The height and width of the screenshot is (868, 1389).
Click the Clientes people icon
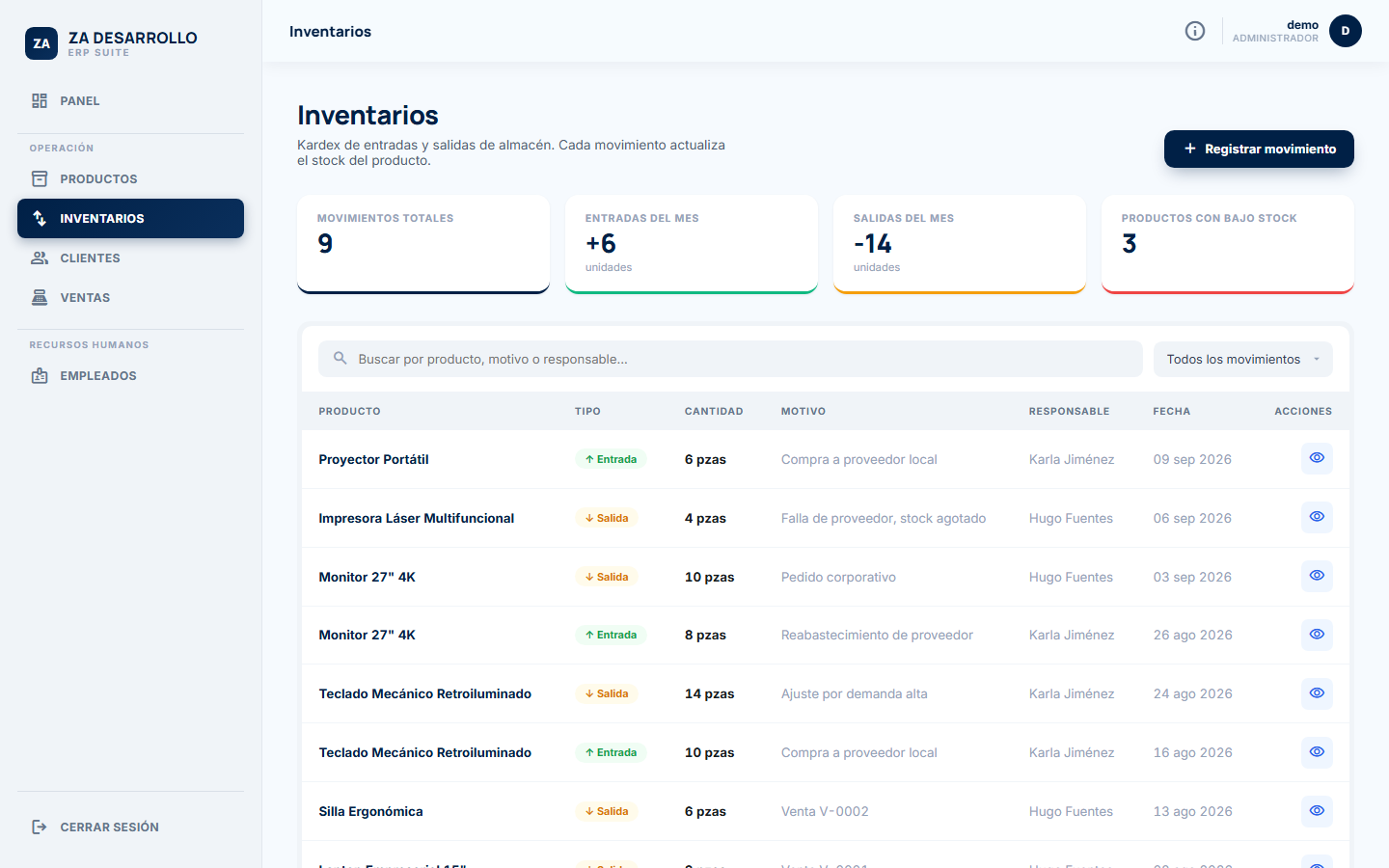[40, 258]
